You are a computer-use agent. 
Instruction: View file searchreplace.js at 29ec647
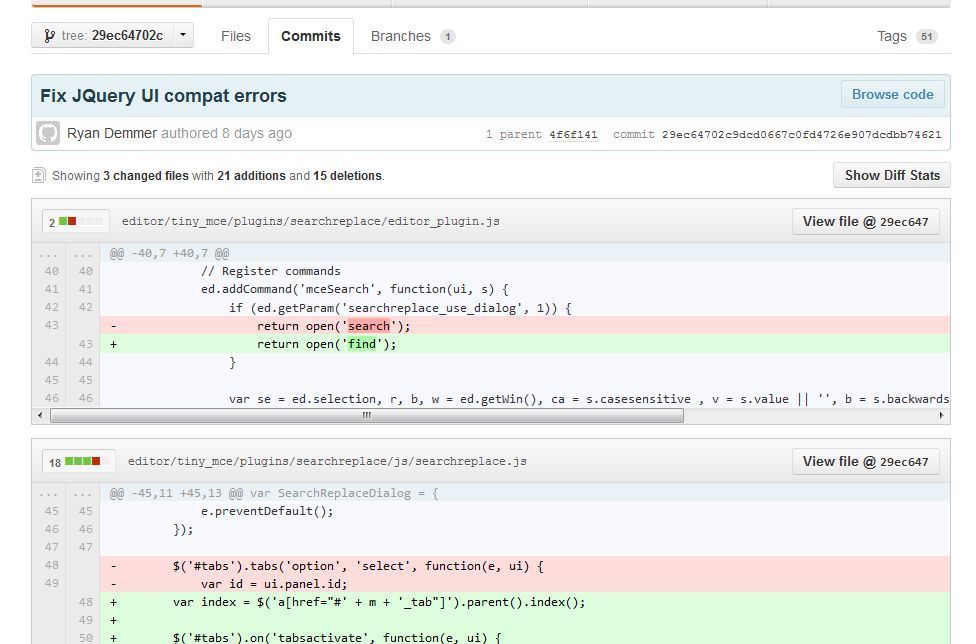coord(865,462)
